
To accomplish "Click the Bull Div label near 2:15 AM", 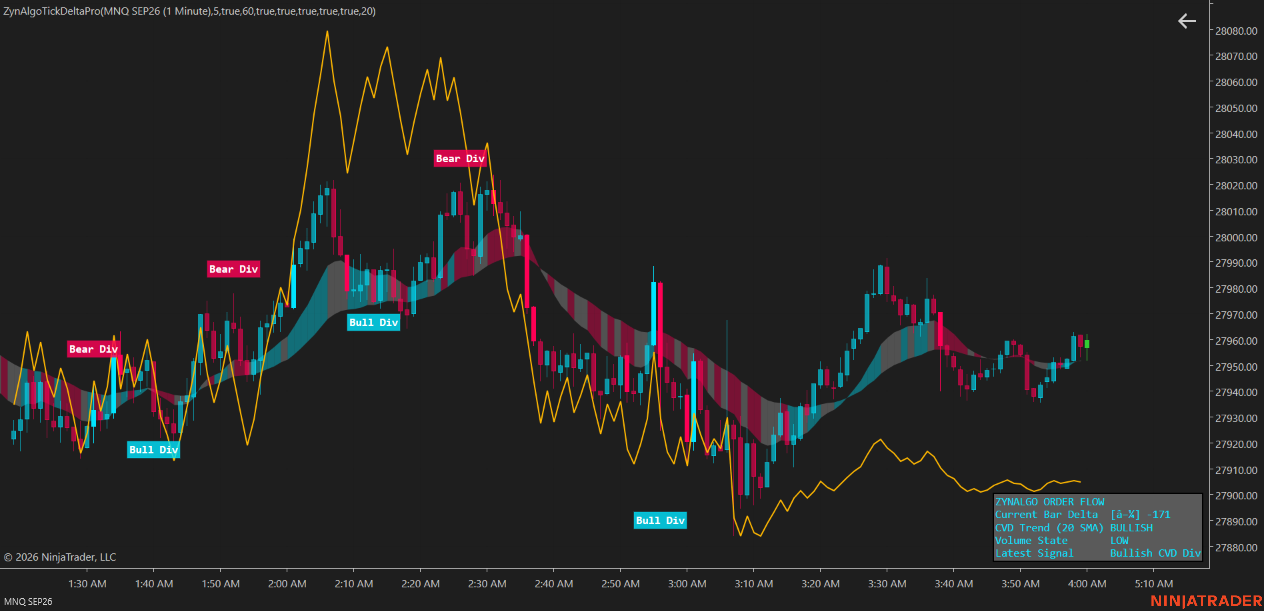I will point(374,322).
